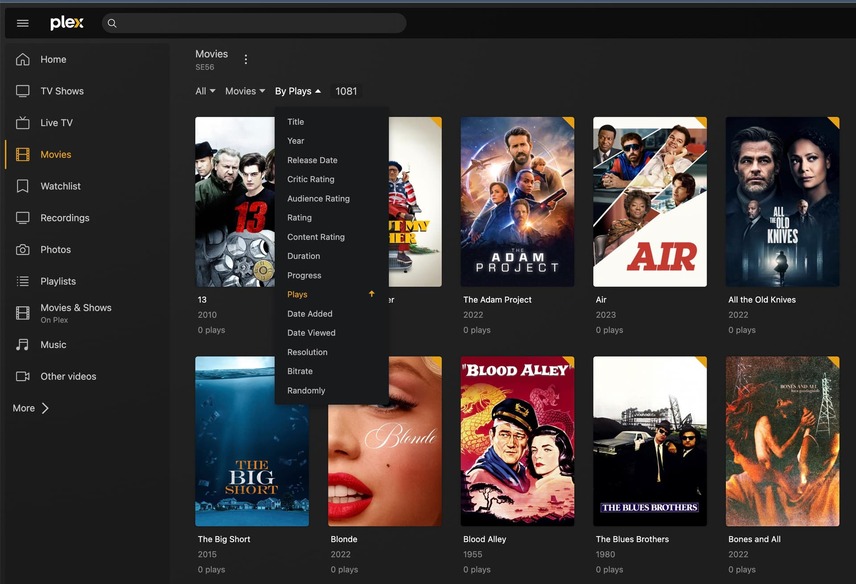Click the TV Shows monitor icon
This screenshot has width=856, height=584.
tap(22, 91)
